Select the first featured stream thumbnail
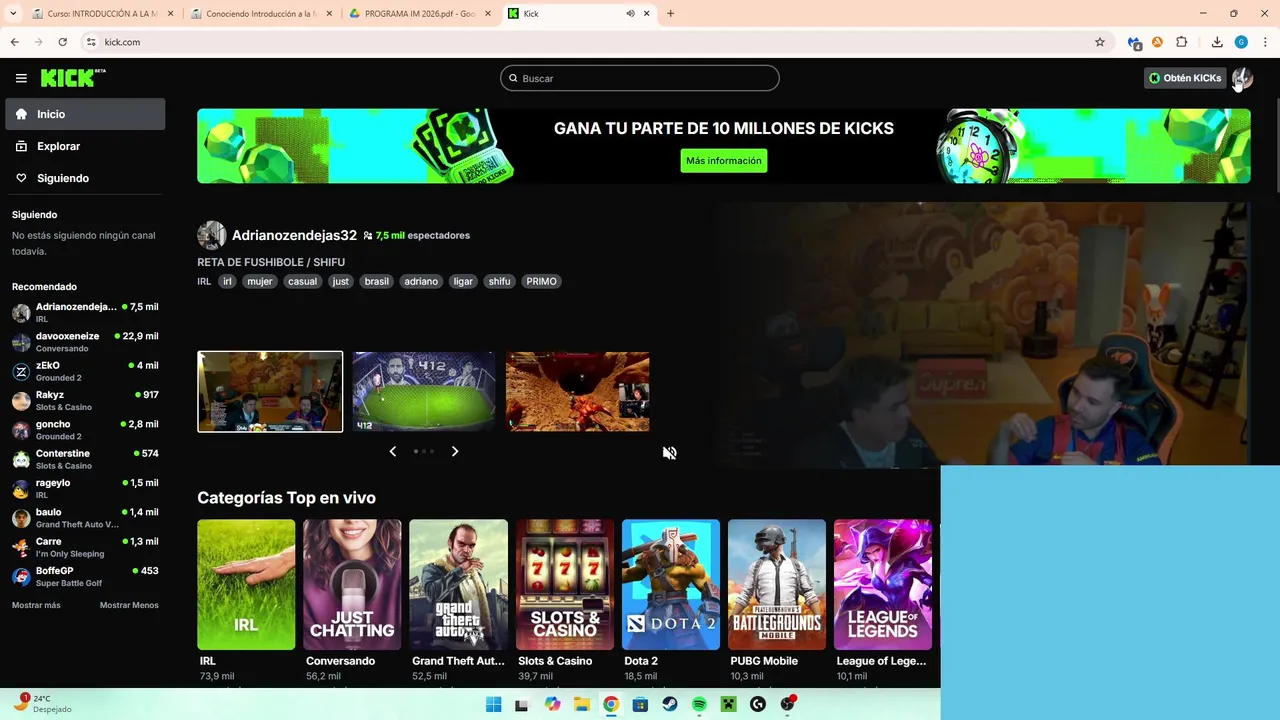 click(x=270, y=391)
